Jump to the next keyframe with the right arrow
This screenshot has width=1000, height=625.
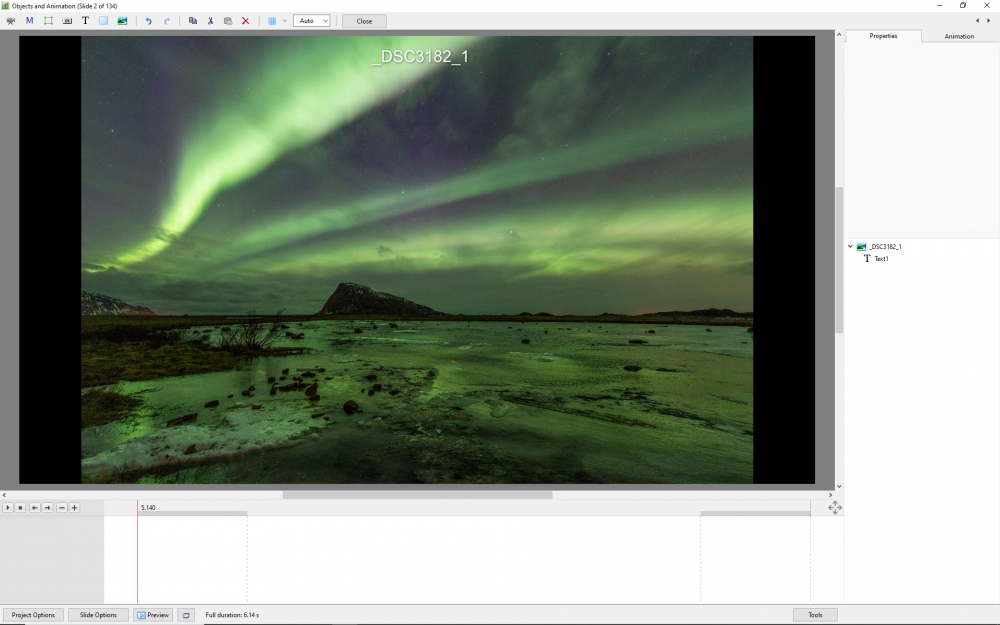coord(47,508)
